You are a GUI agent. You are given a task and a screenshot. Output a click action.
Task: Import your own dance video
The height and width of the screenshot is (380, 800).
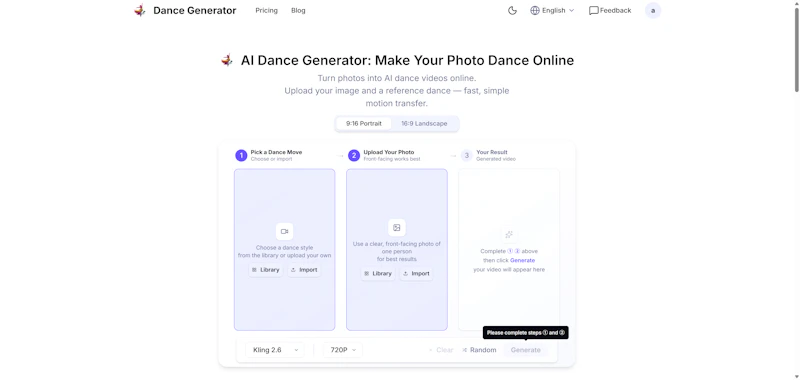point(304,270)
